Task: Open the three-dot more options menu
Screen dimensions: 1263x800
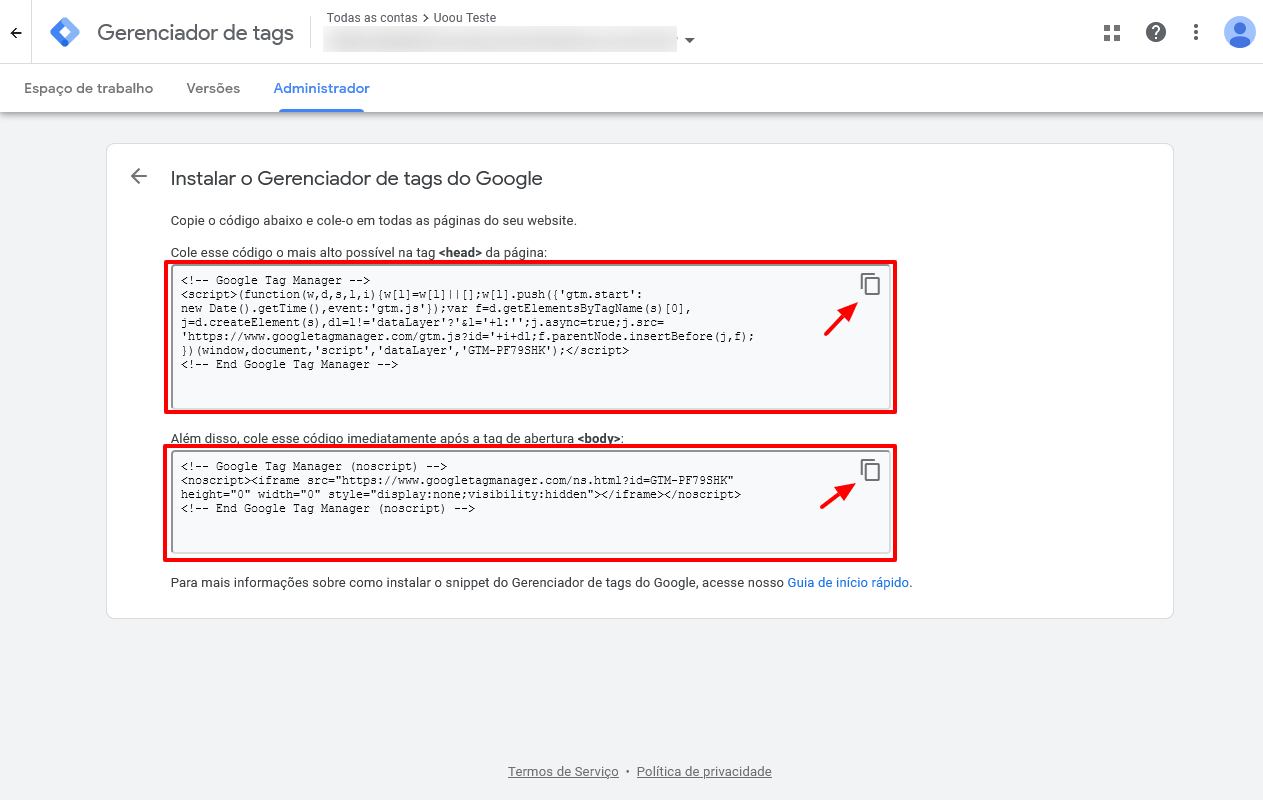Action: click(1196, 32)
